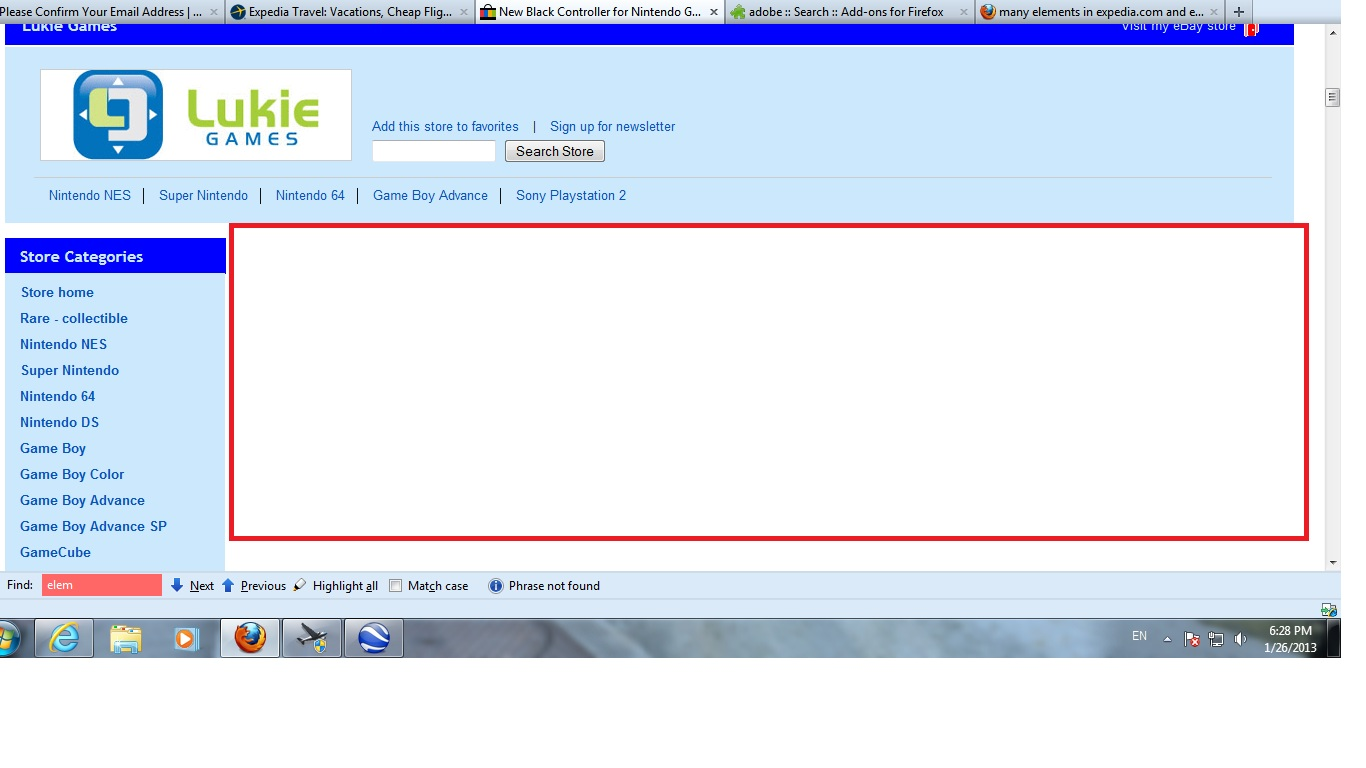1366x768 pixels.
Task: Click the Phrase not found message
Action: point(554,586)
